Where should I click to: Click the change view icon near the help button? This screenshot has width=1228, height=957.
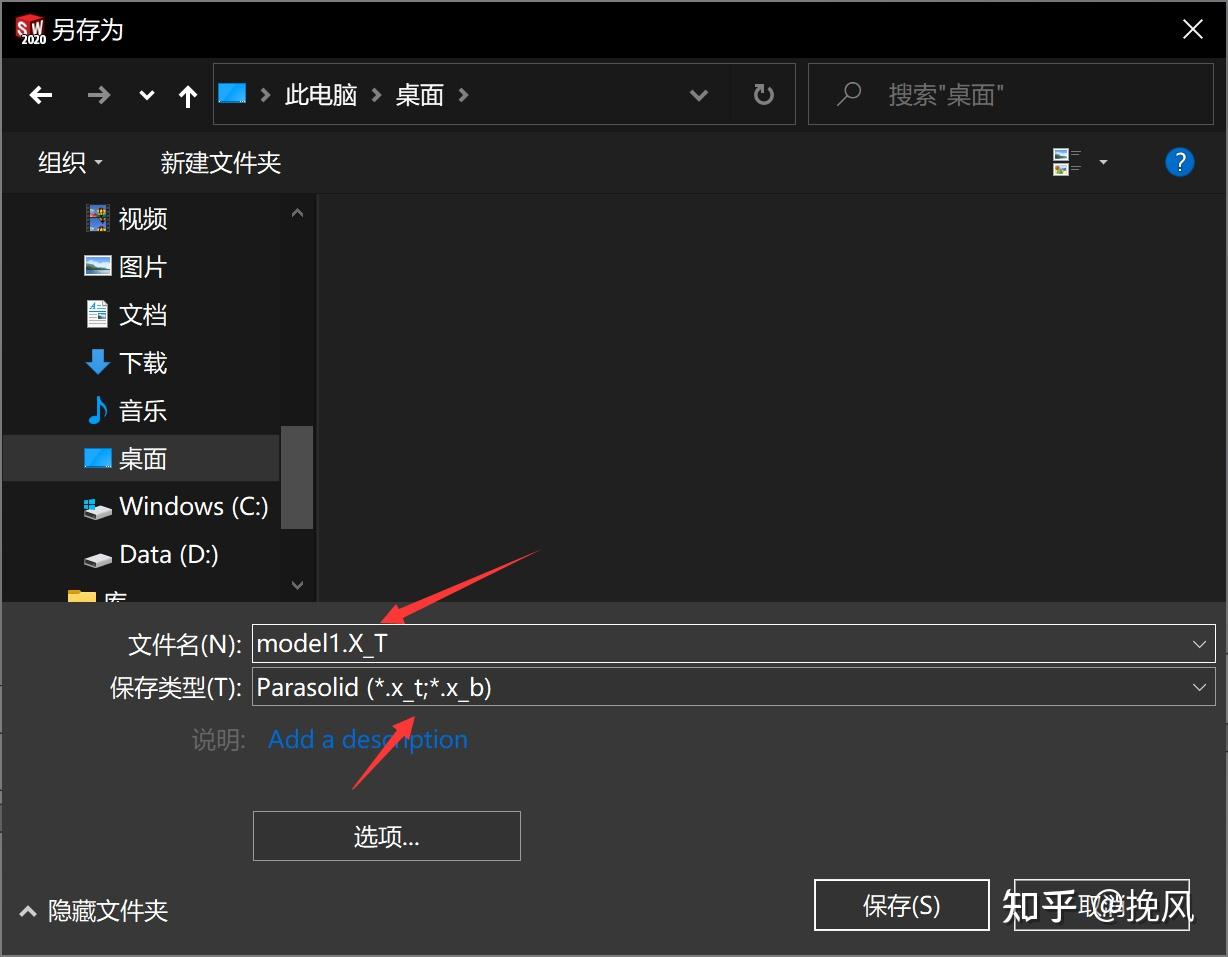point(1066,161)
